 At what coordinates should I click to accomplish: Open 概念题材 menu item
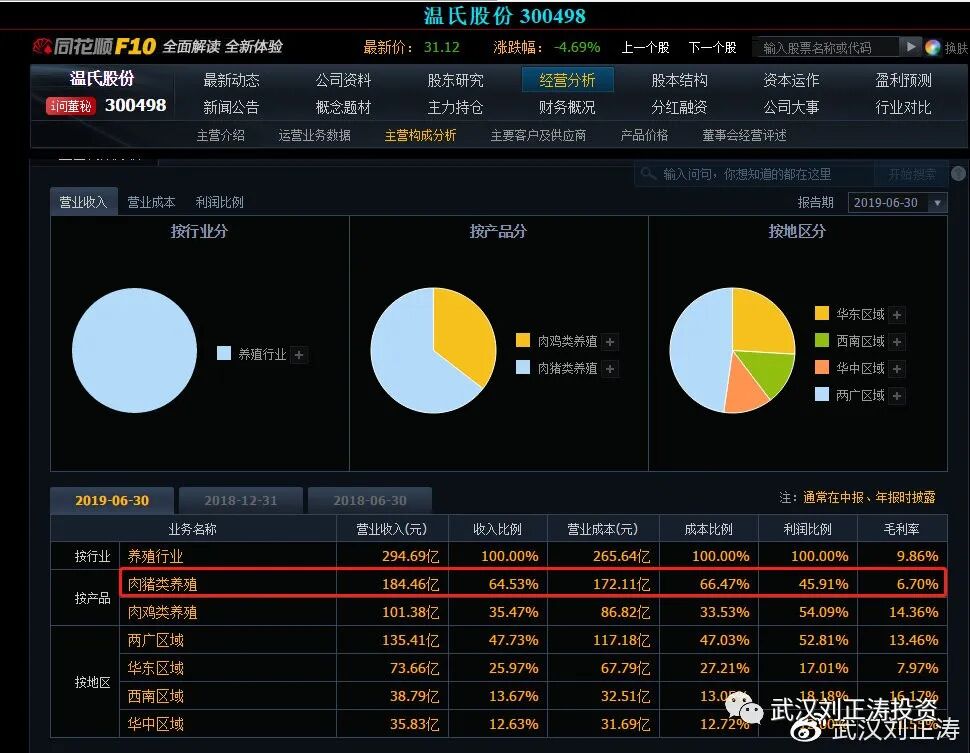point(343,108)
